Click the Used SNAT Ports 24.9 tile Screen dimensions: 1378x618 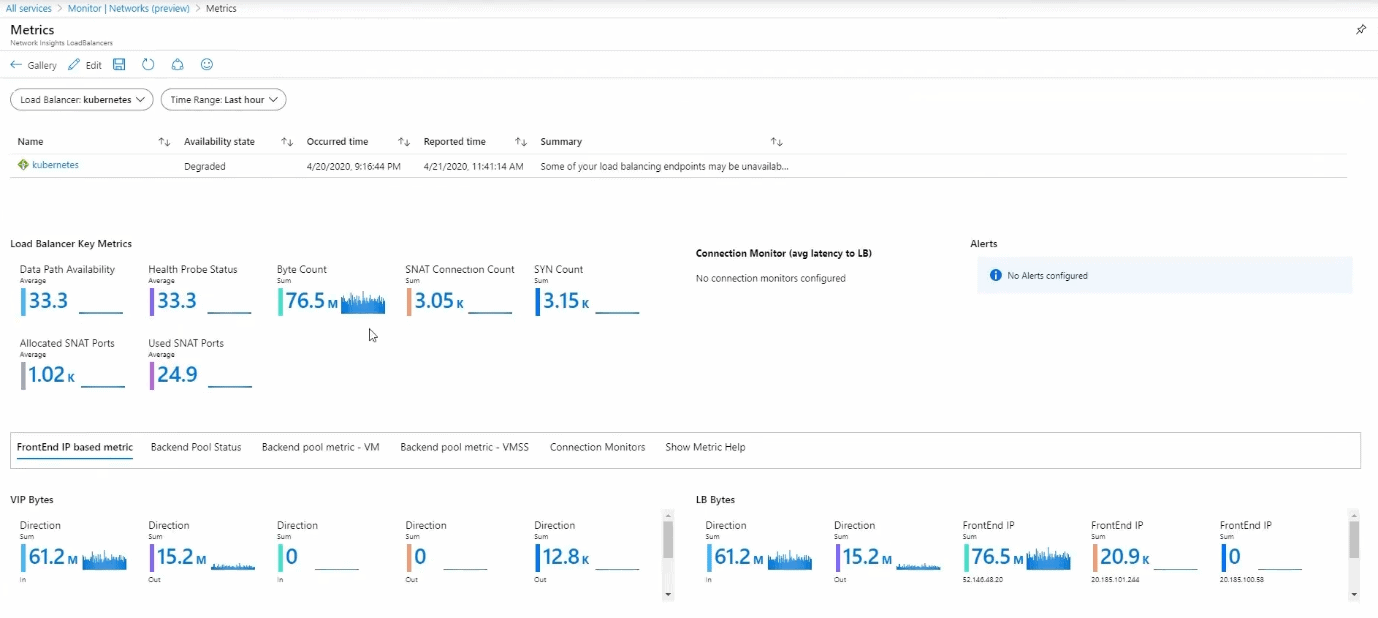(x=199, y=365)
